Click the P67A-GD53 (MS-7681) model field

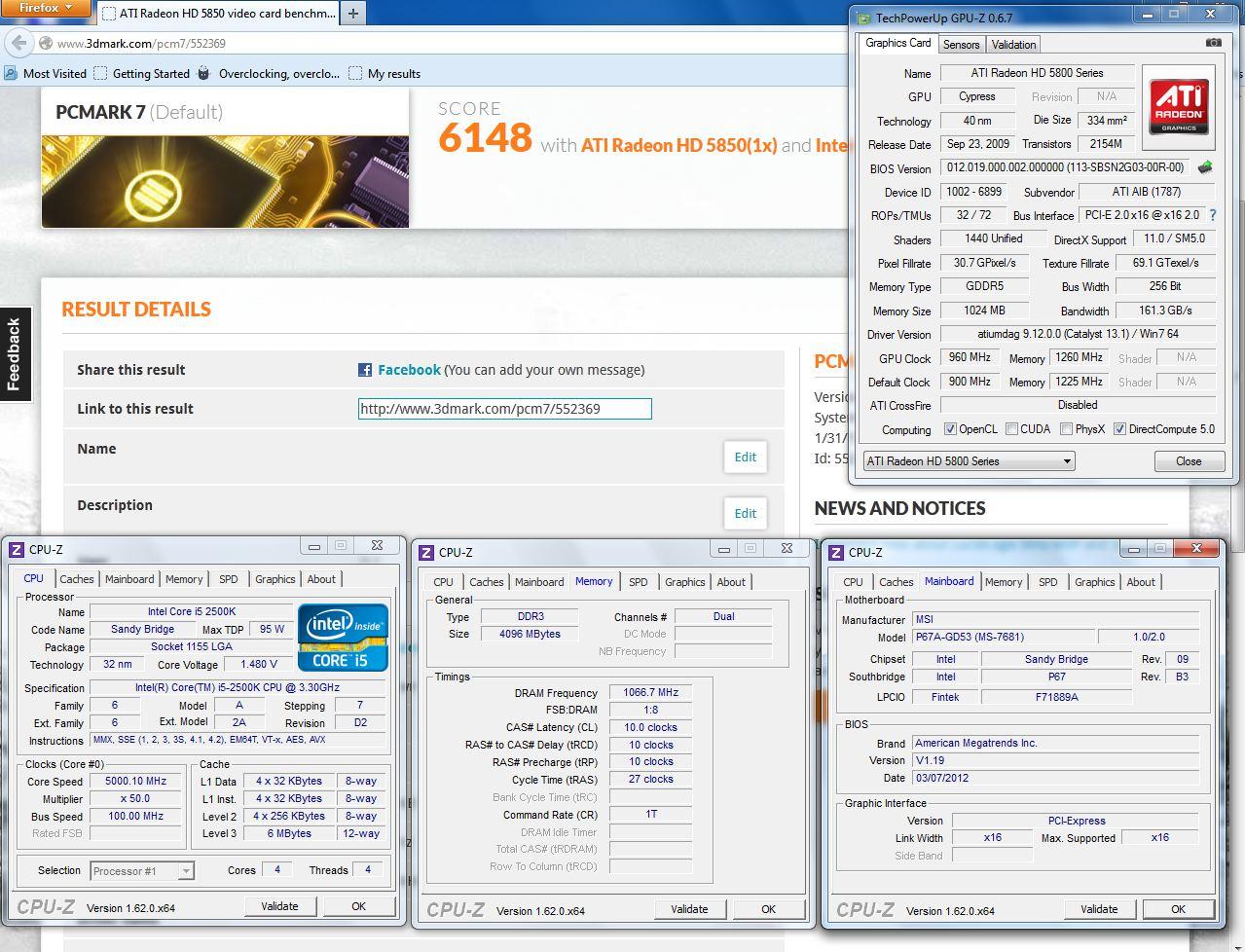tap(1002, 637)
